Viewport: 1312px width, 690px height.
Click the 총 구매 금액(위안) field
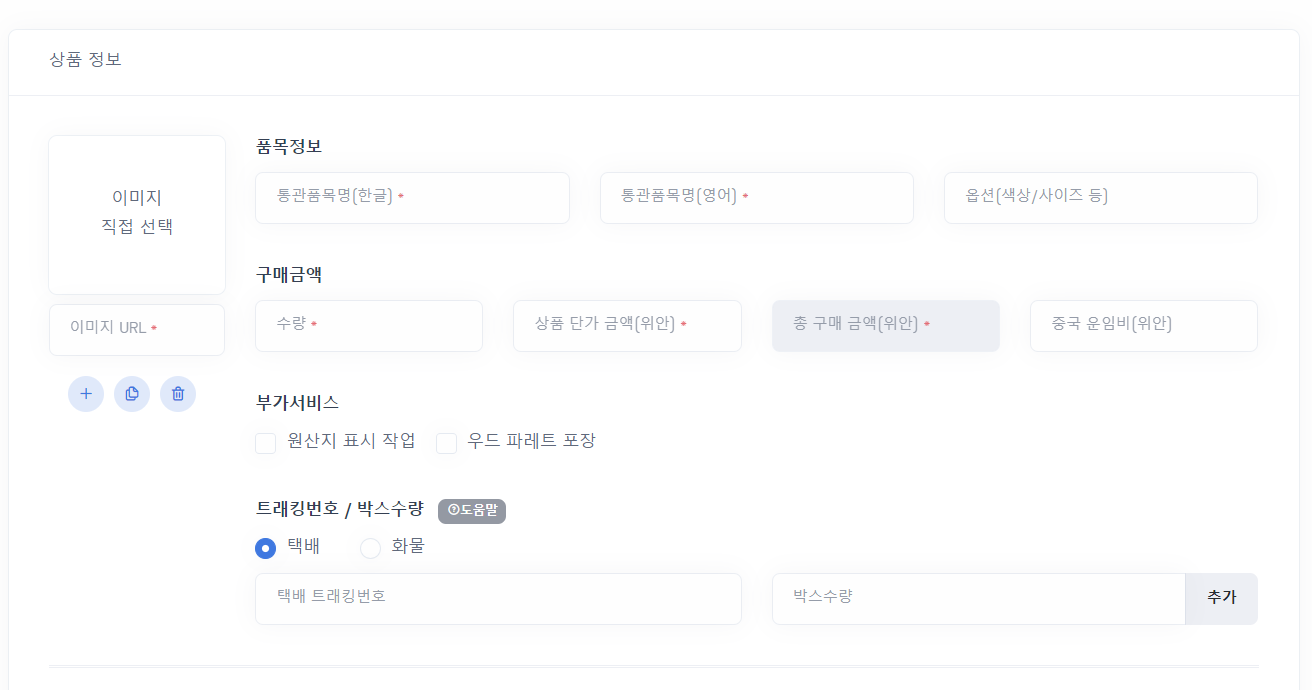tap(885, 325)
